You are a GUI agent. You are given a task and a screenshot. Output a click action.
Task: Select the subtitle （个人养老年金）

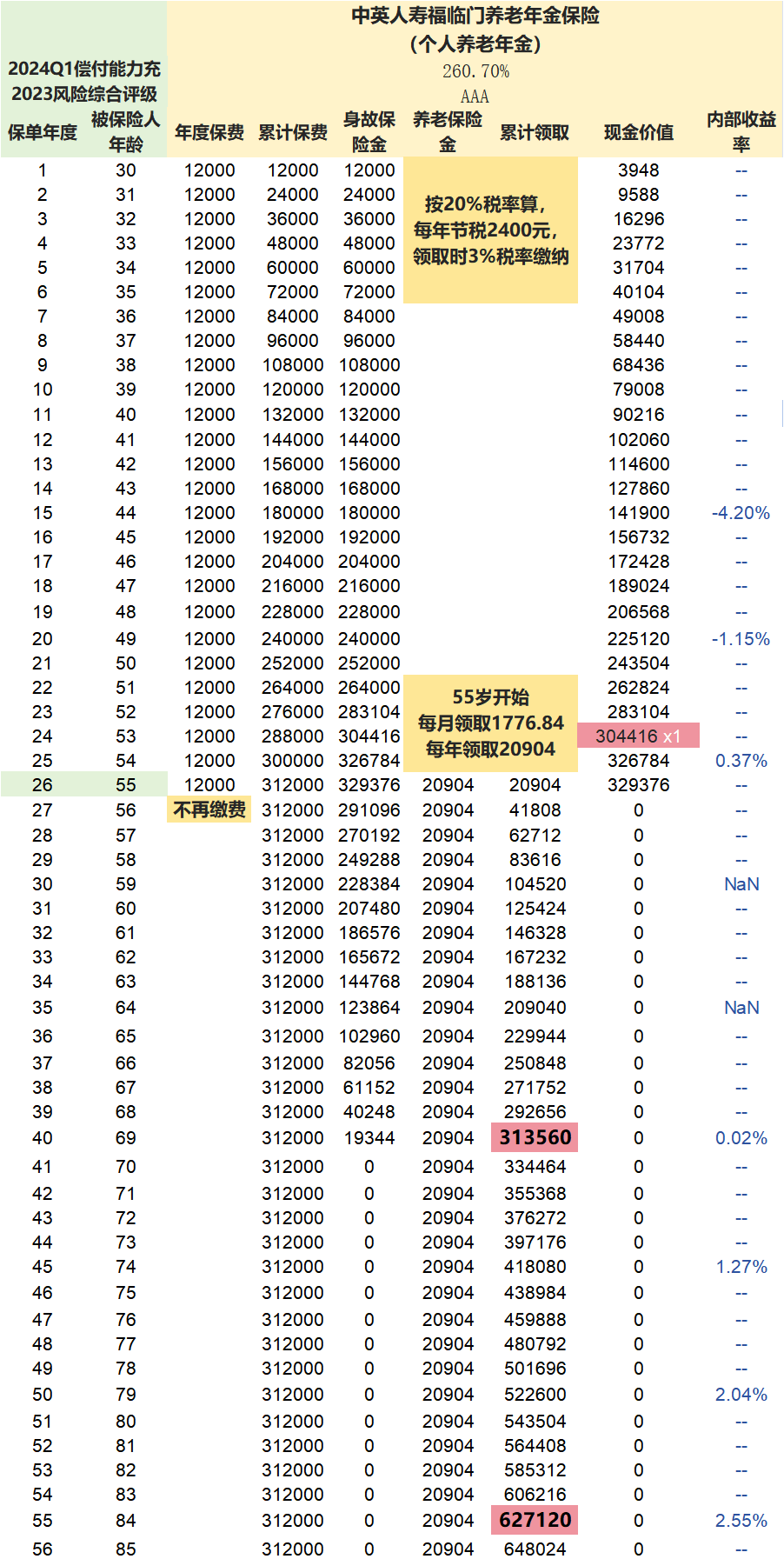click(475, 43)
